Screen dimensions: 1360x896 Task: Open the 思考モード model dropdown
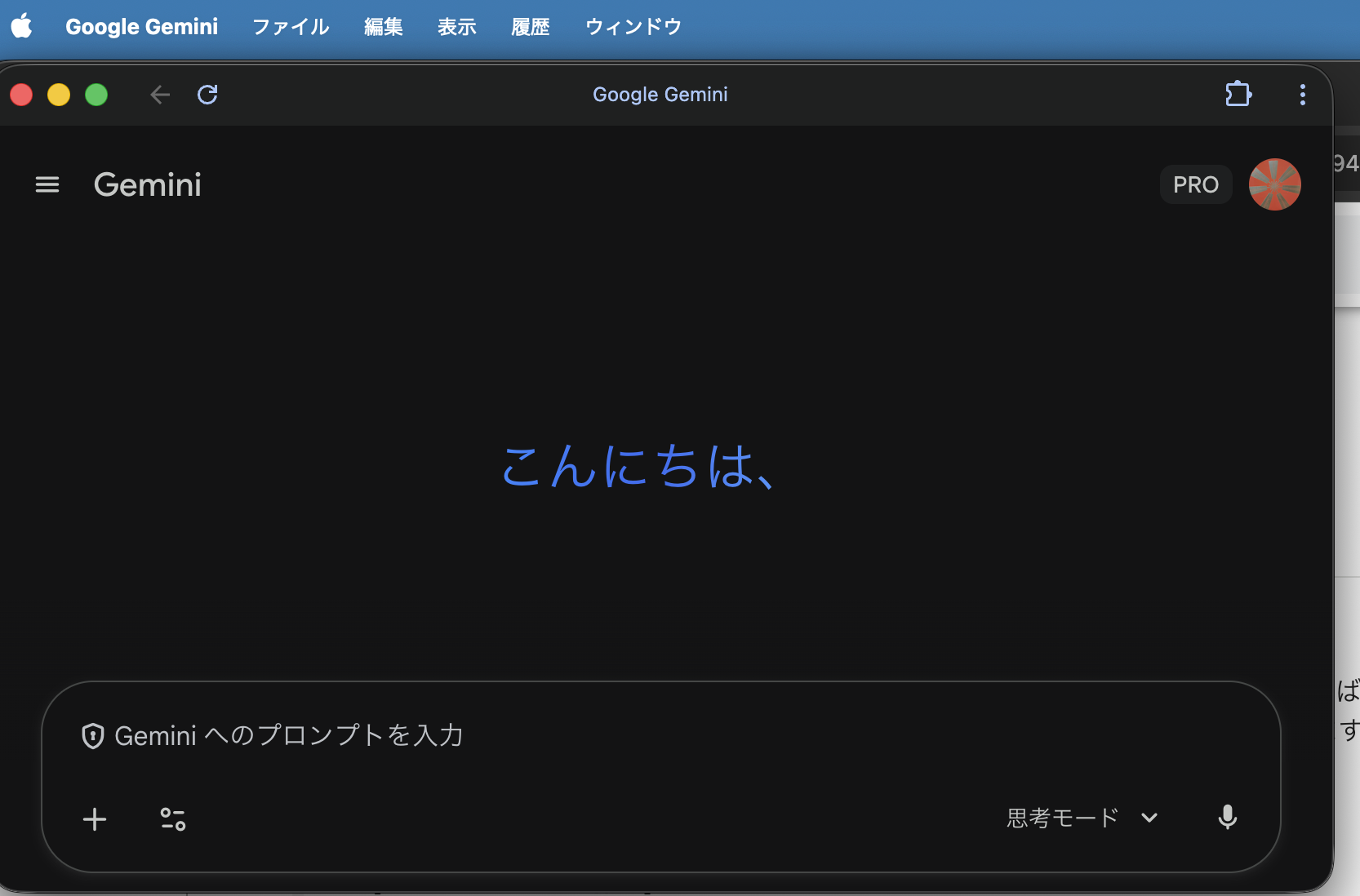click(x=1061, y=818)
